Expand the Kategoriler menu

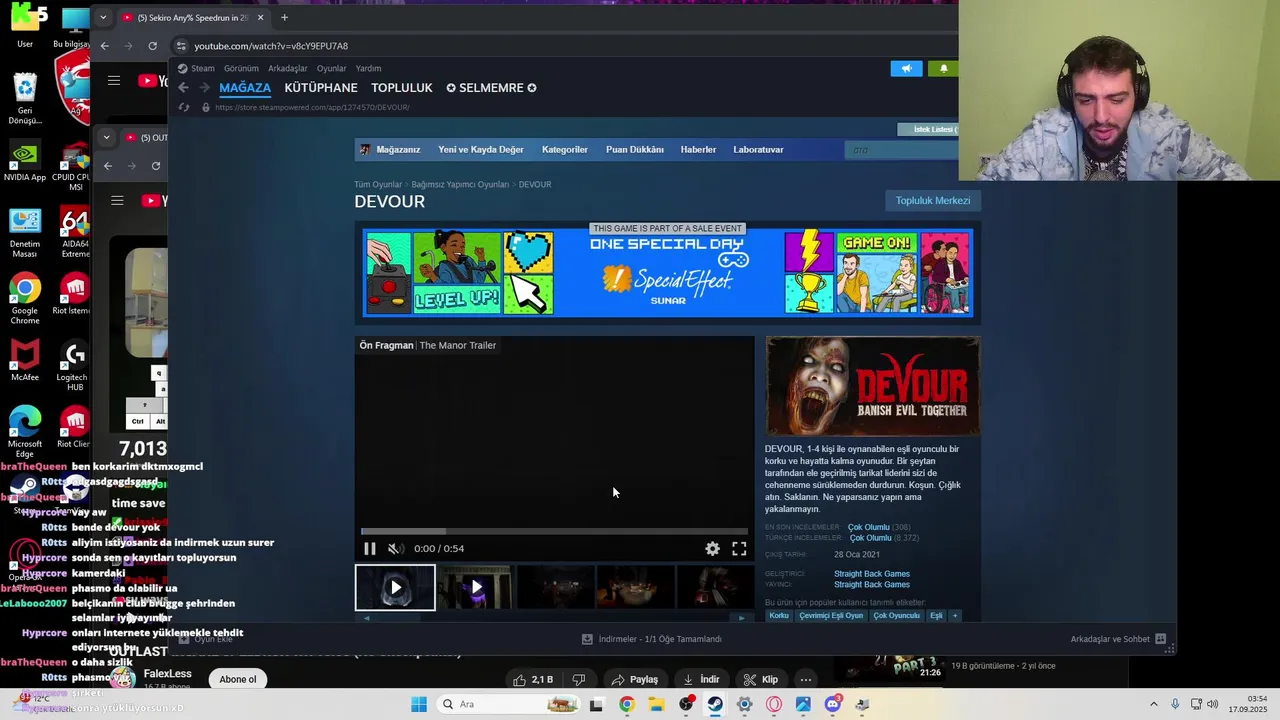(x=565, y=149)
